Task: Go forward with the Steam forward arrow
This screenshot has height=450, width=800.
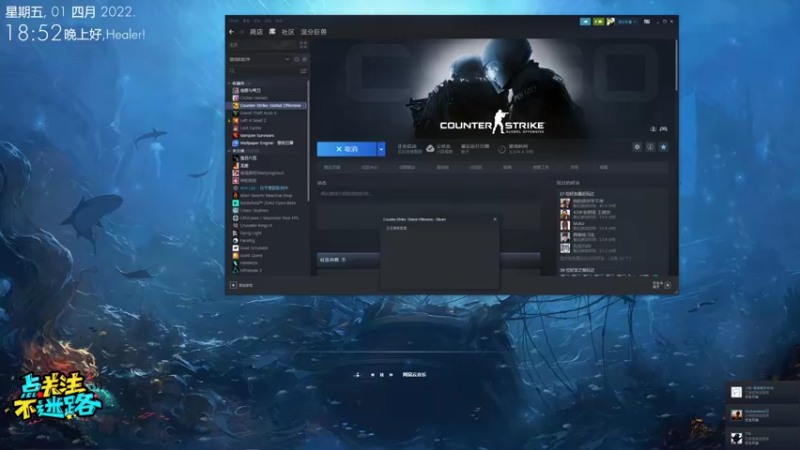Action: coord(242,32)
